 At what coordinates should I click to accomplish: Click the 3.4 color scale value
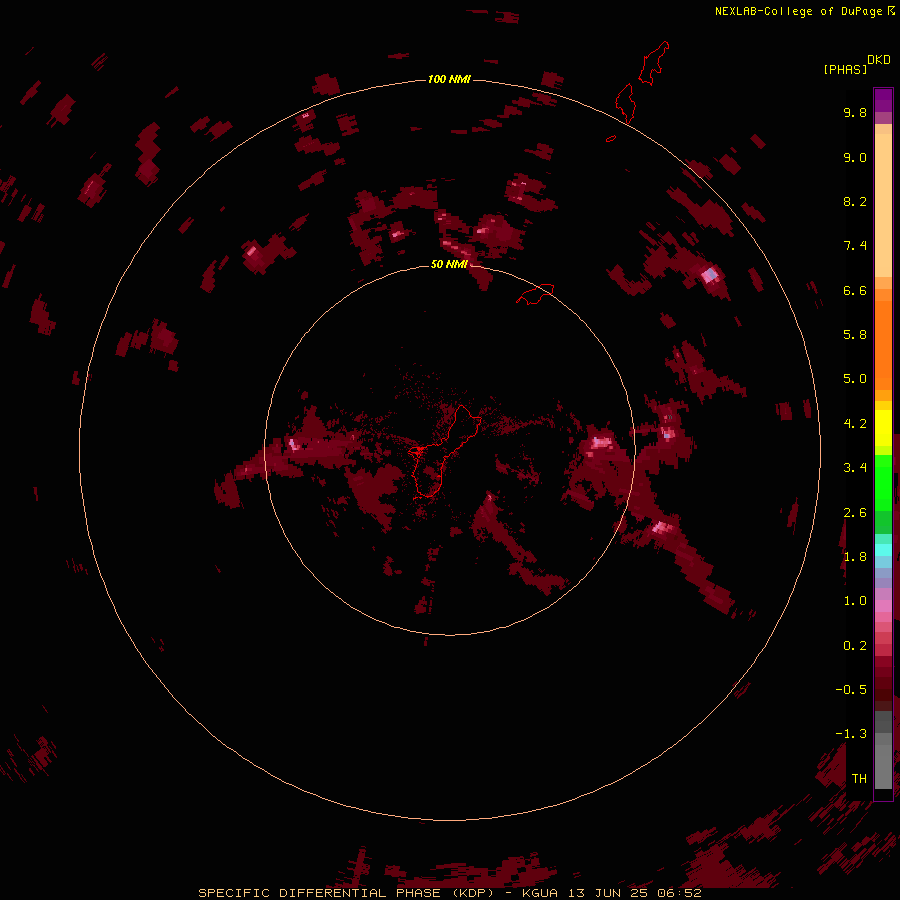pyautogui.click(x=855, y=468)
